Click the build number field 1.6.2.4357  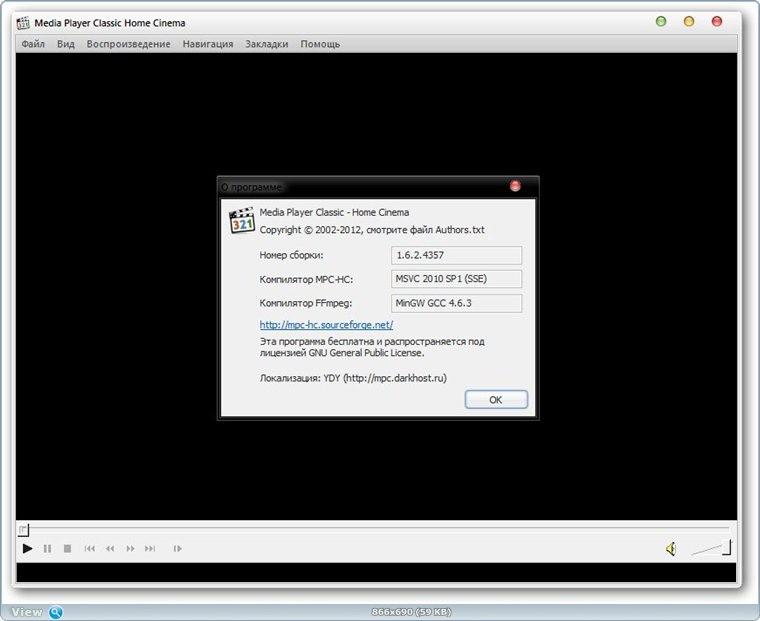456,255
